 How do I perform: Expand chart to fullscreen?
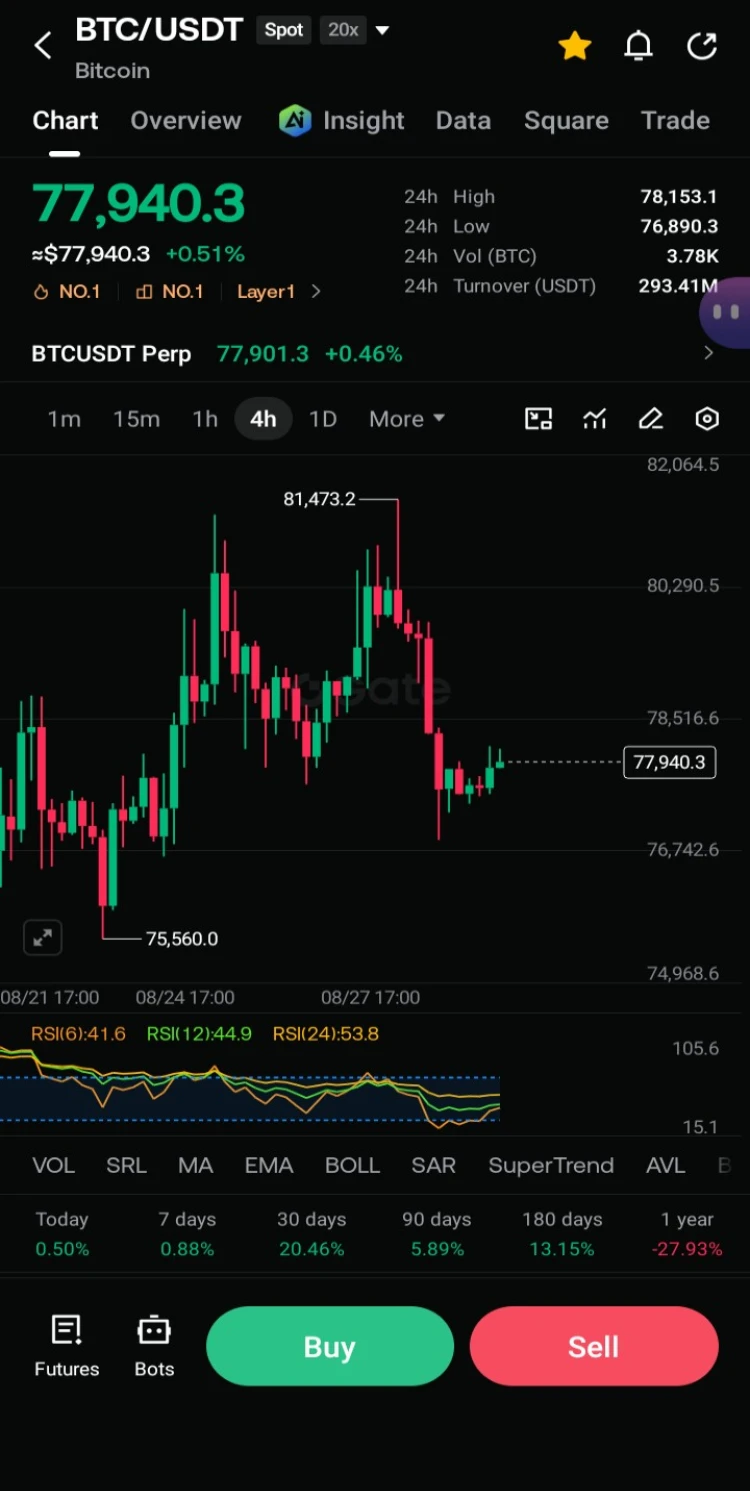click(x=43, y=938)
